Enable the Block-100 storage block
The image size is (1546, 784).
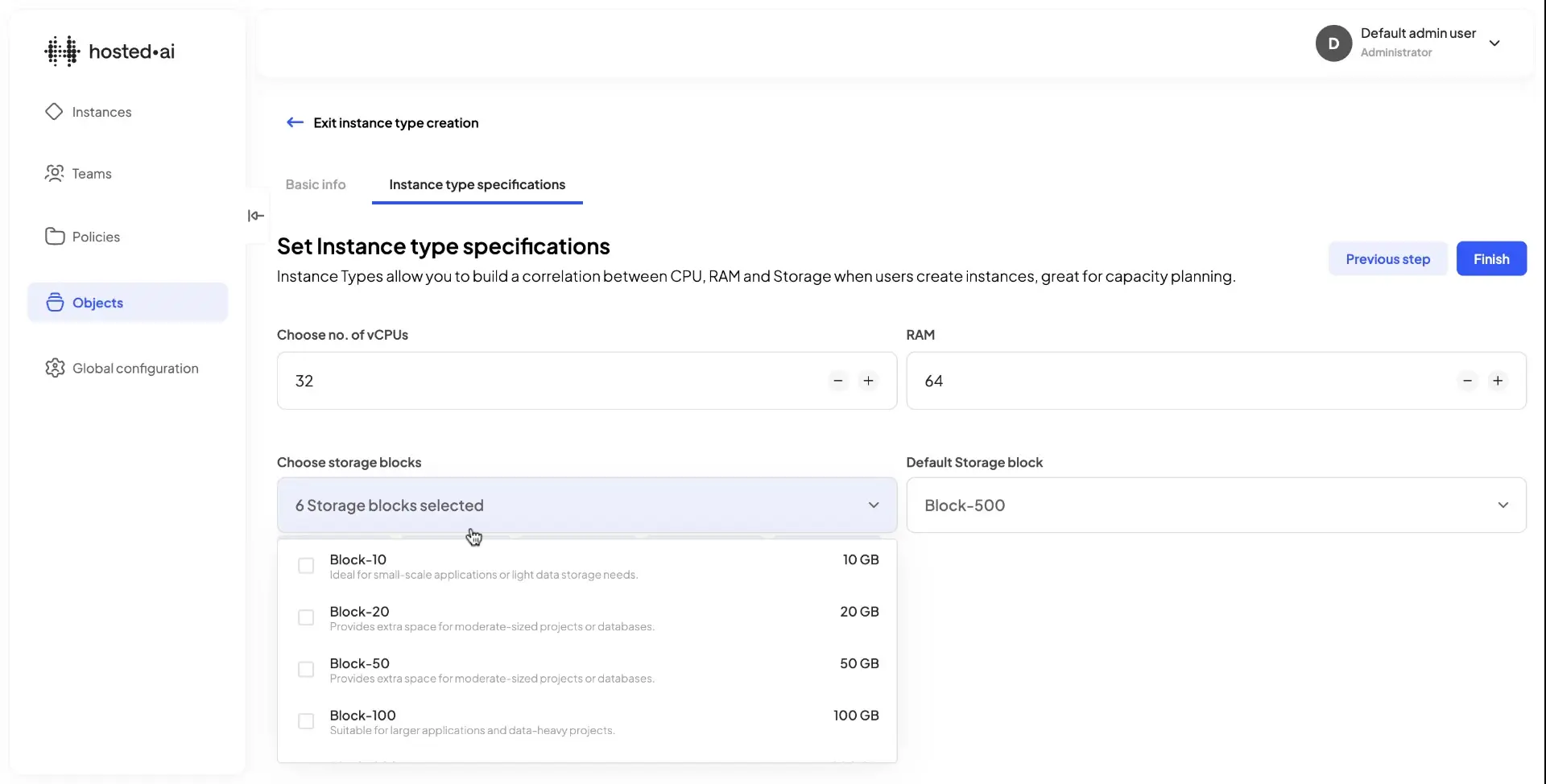coord(306,721)
